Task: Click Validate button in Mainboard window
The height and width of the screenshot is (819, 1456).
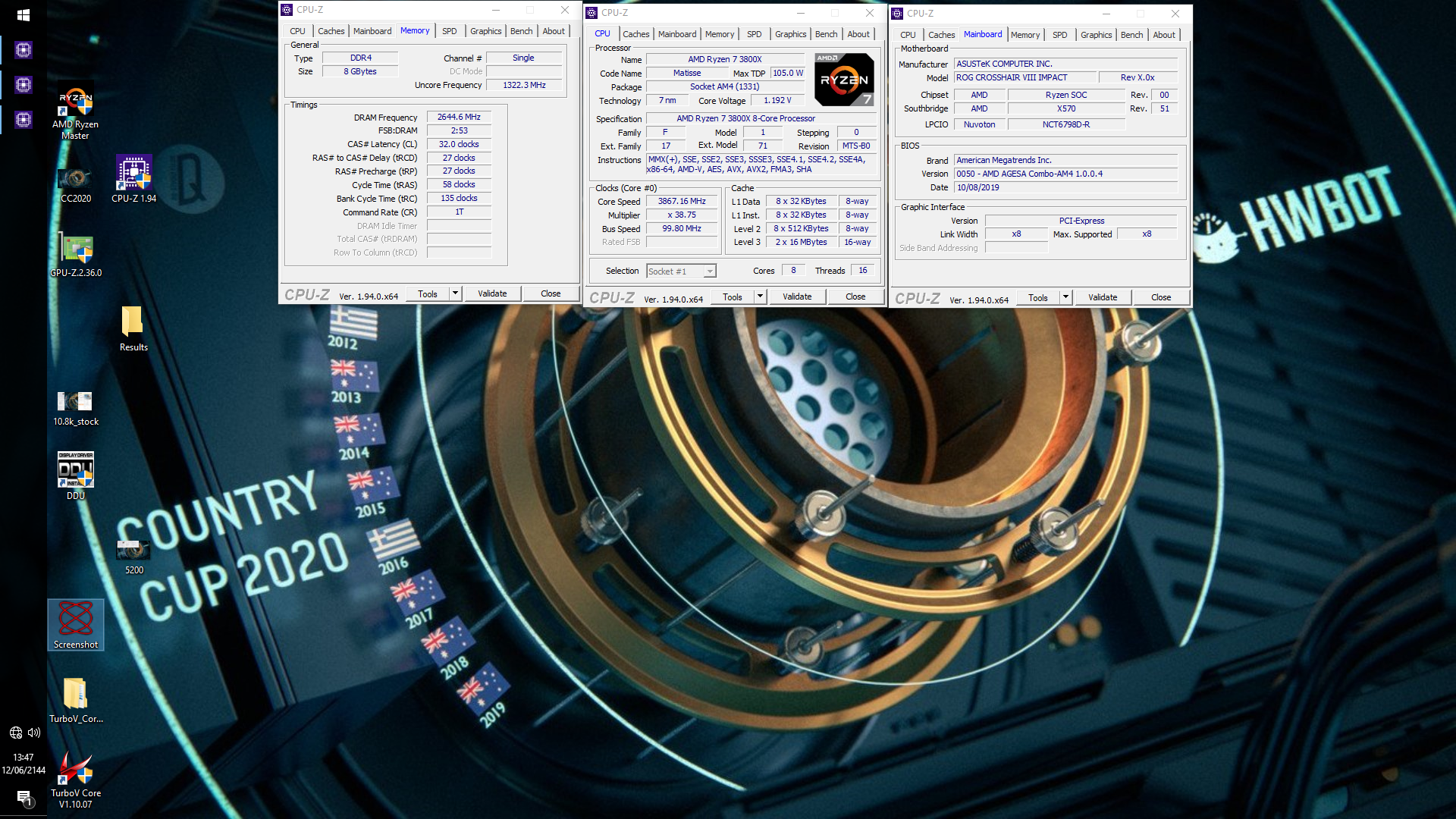Action: [1103, 298]
